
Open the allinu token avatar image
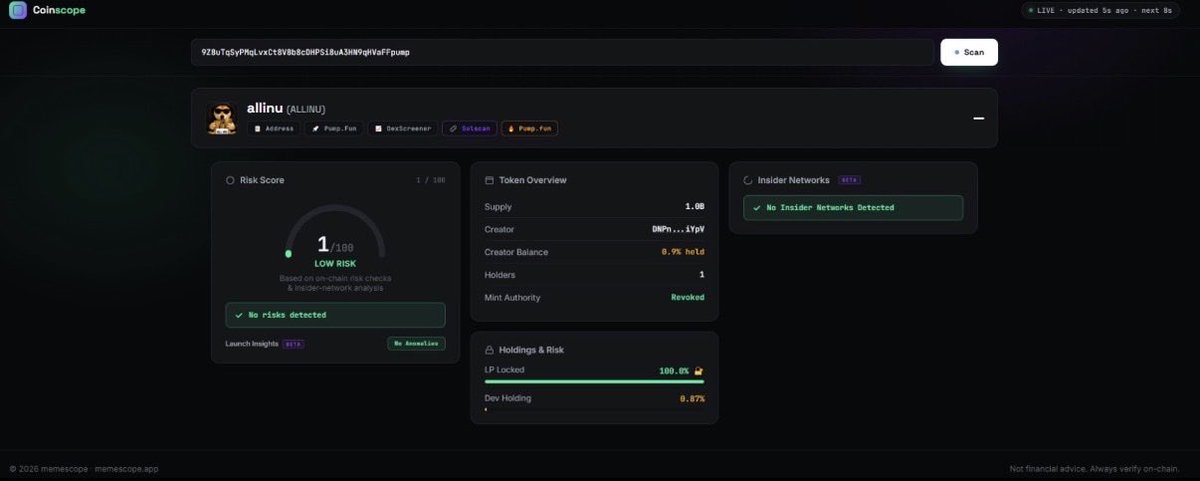pyautogui.click(x=221, y=118)
